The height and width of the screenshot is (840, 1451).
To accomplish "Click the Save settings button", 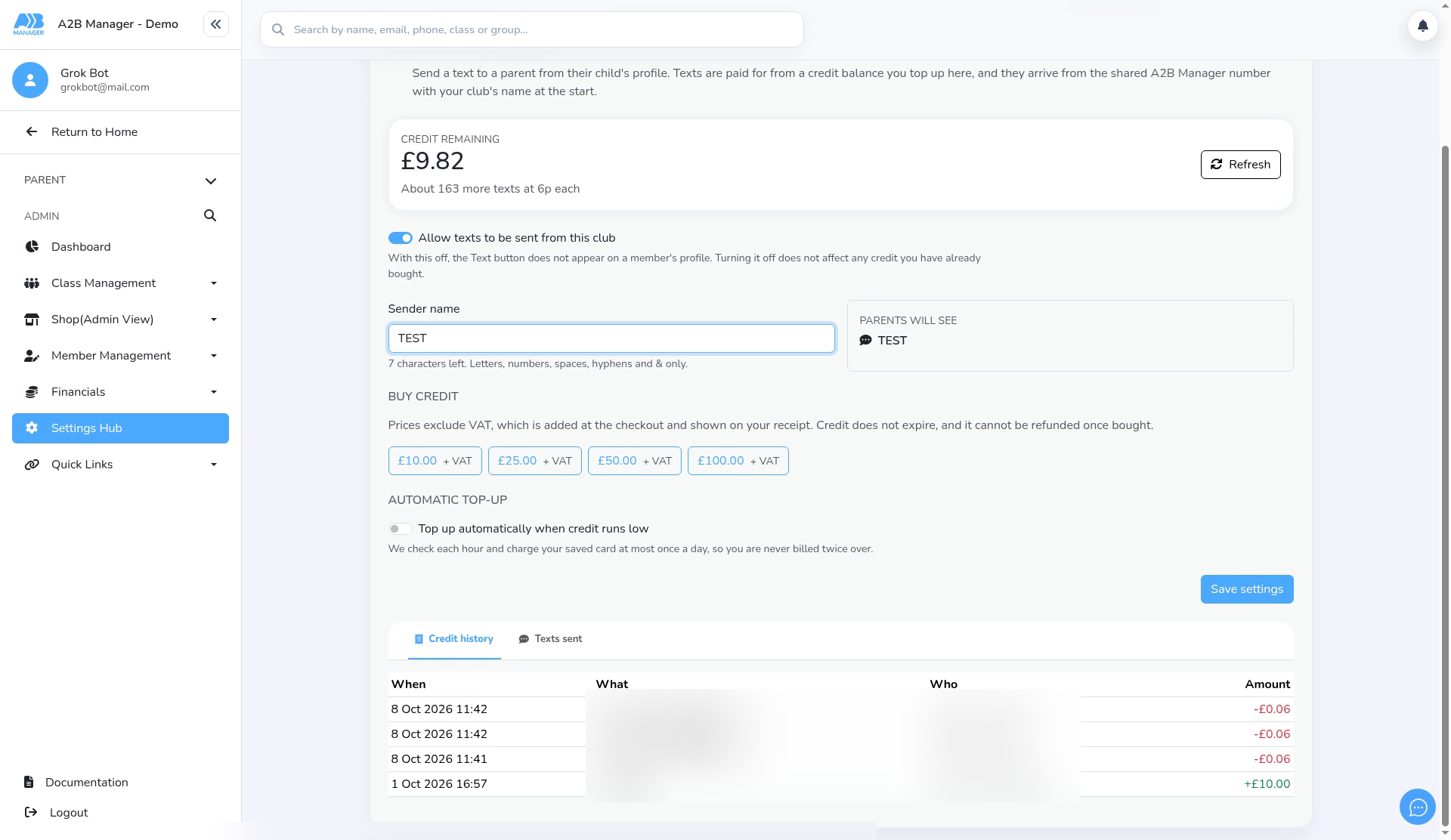I will tap(1247, 590).
